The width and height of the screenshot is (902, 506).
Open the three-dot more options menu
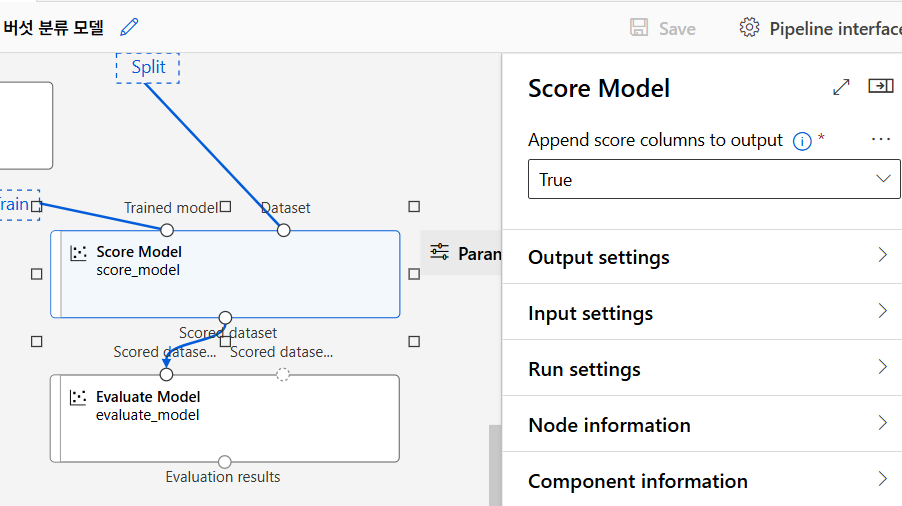(x=881, y=140)
